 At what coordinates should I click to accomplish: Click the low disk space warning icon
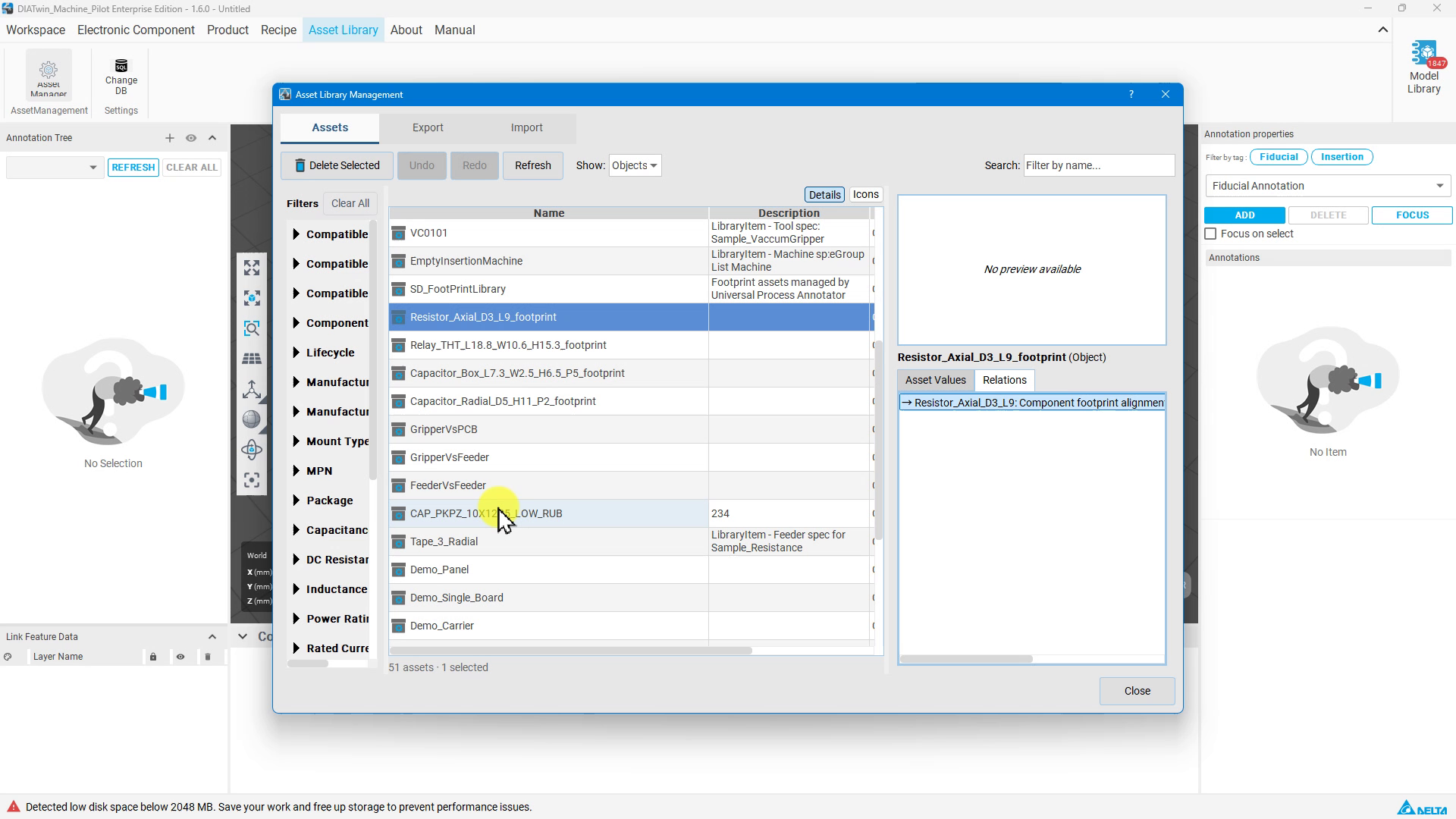[x=13, y=807]
